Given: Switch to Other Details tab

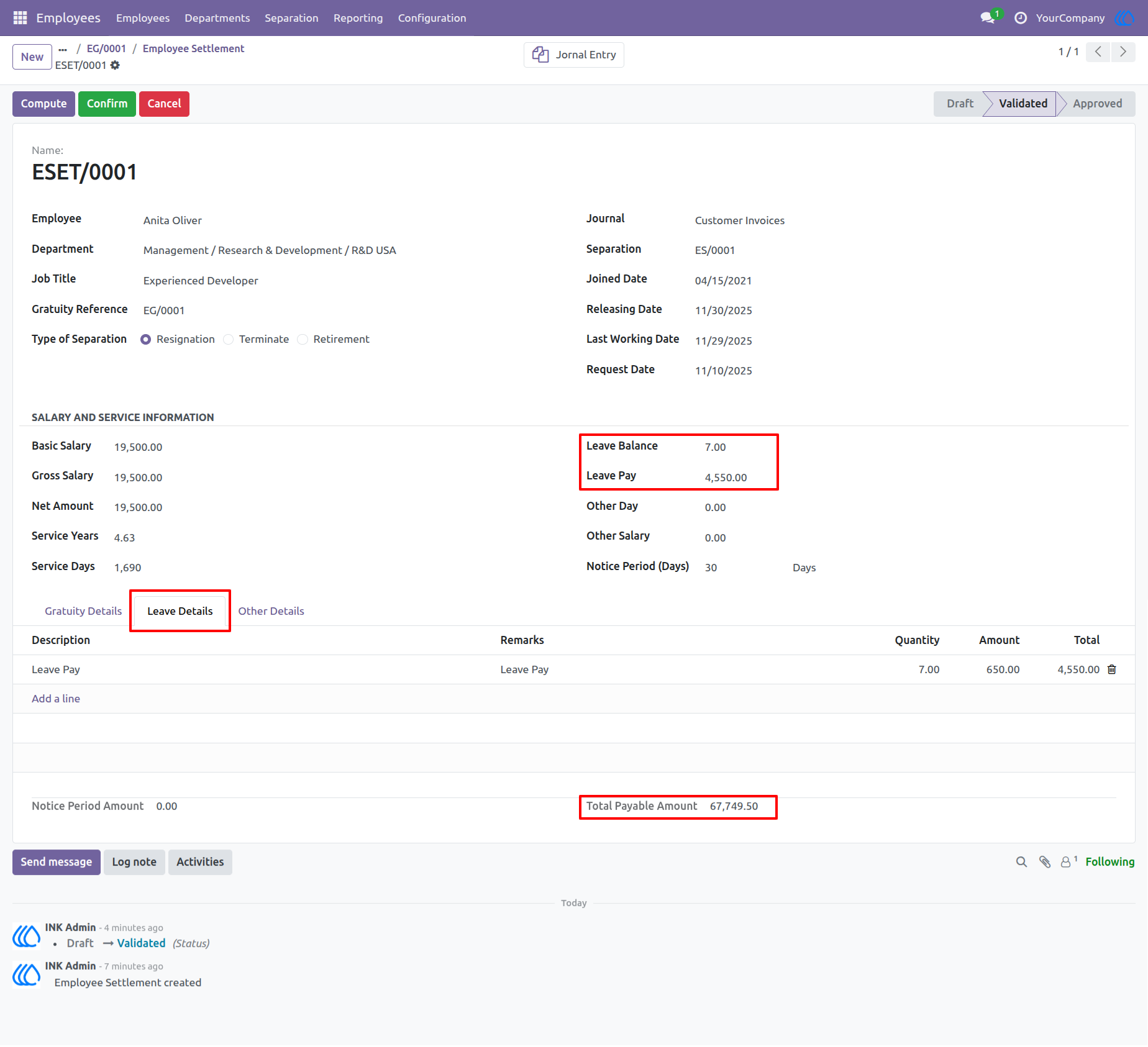Looking at the screenshot, I should (x=271, y=611).
